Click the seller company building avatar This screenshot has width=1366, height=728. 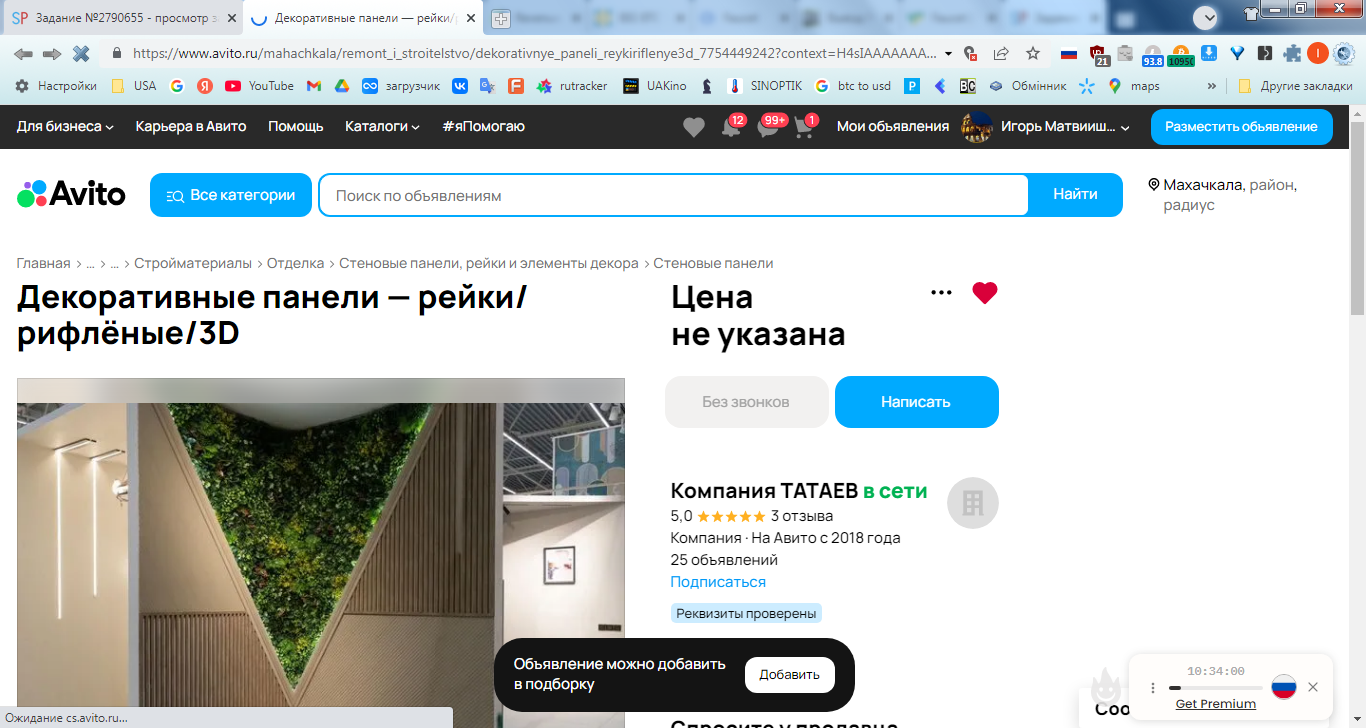coord(973,503)
